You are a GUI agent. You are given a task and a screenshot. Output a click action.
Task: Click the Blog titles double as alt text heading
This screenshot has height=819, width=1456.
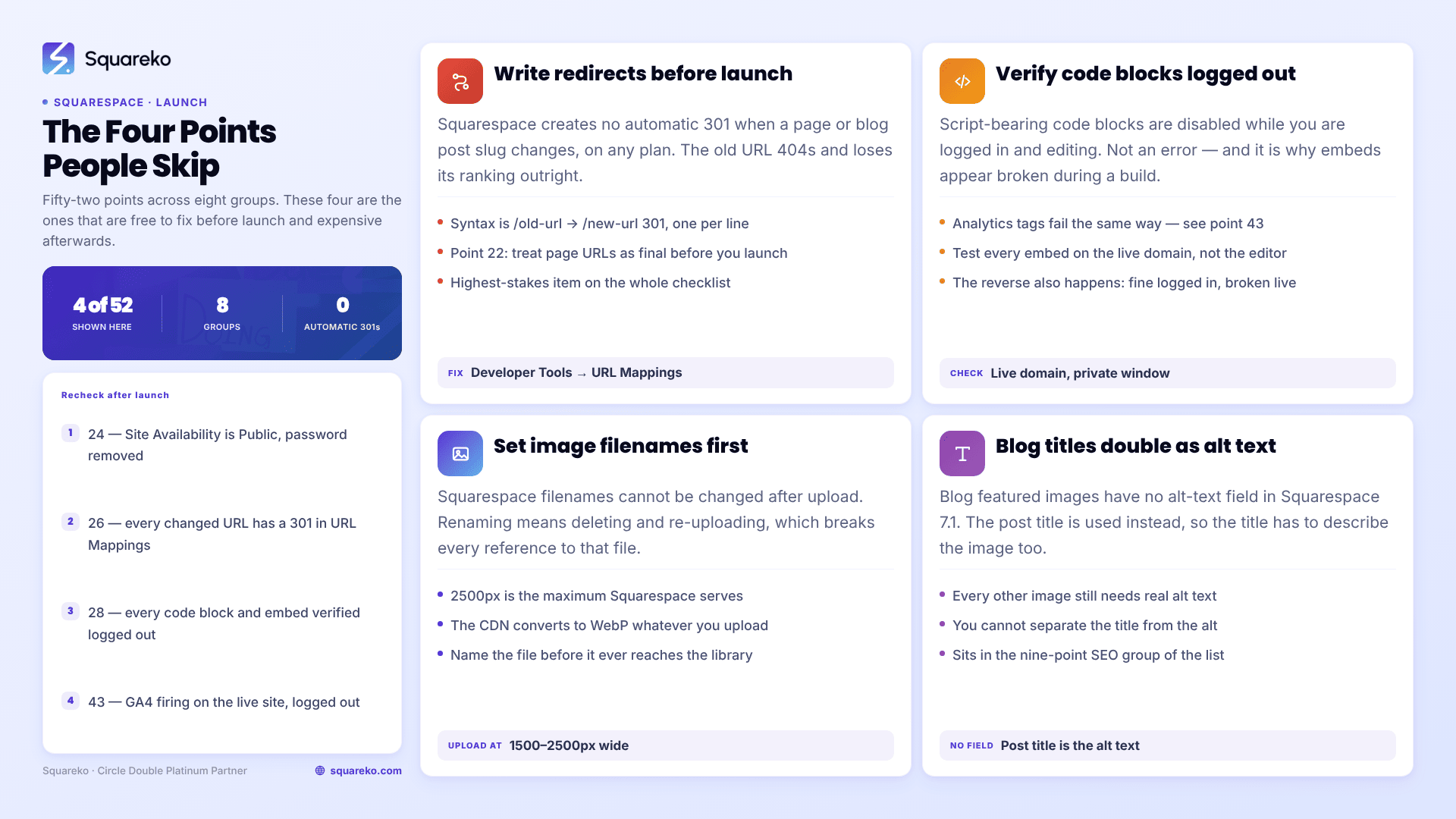pos(1135,446)
